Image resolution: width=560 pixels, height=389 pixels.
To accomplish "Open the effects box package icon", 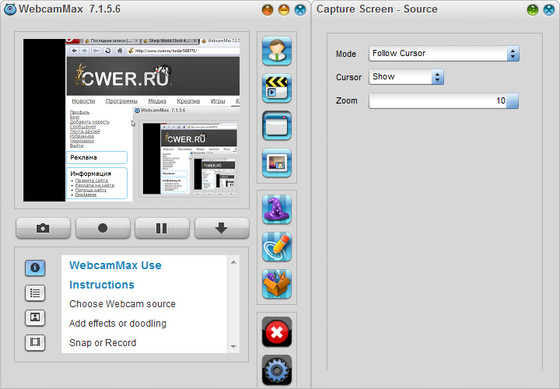I will coord(277,284).
